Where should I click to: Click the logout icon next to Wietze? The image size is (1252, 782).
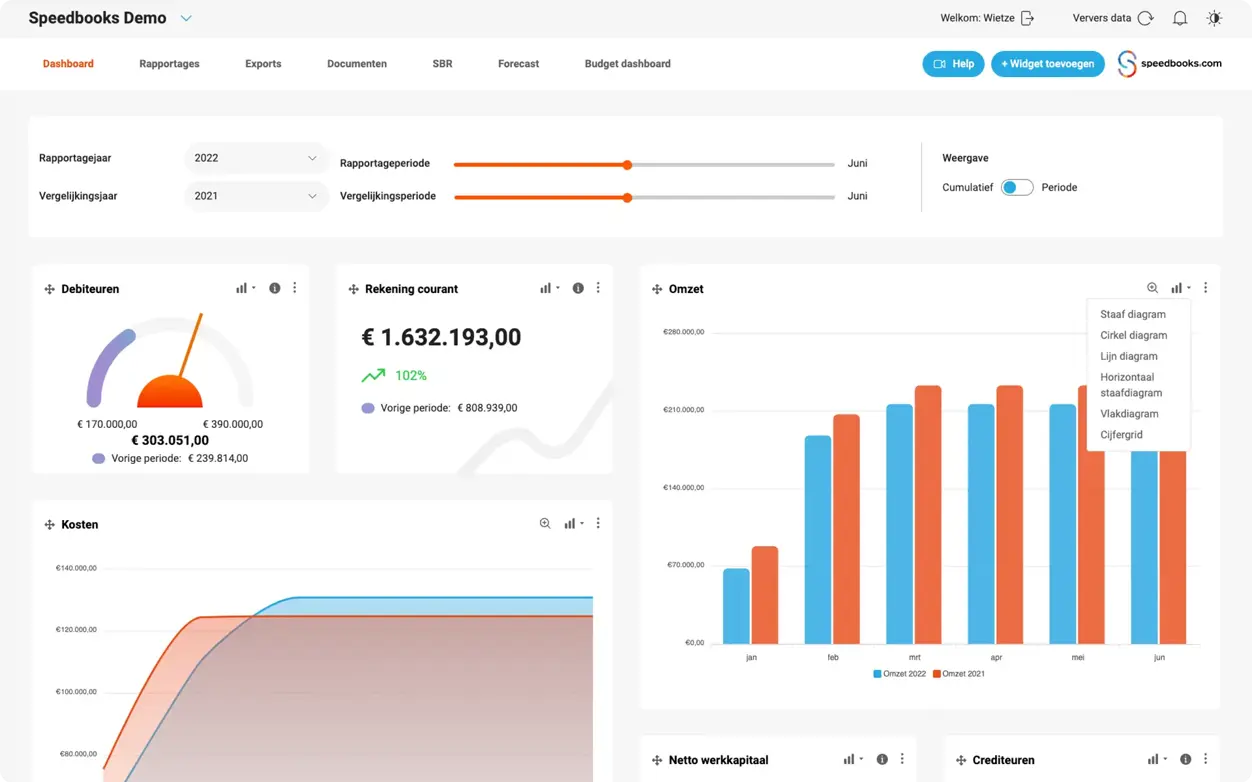[x=1027, y=18]
